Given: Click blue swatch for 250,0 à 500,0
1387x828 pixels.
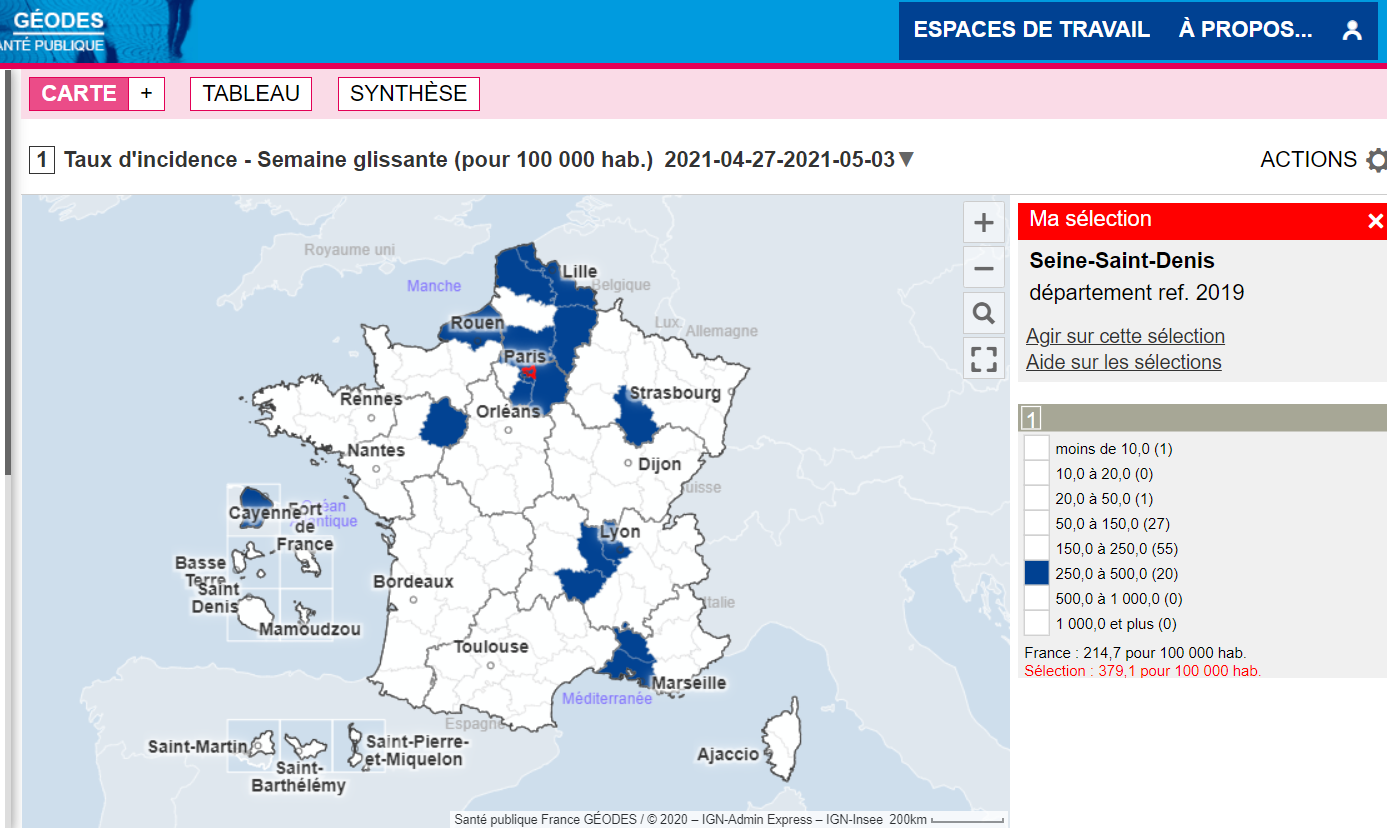Looking at the screenshot, I should click(x=1037, y=573).
